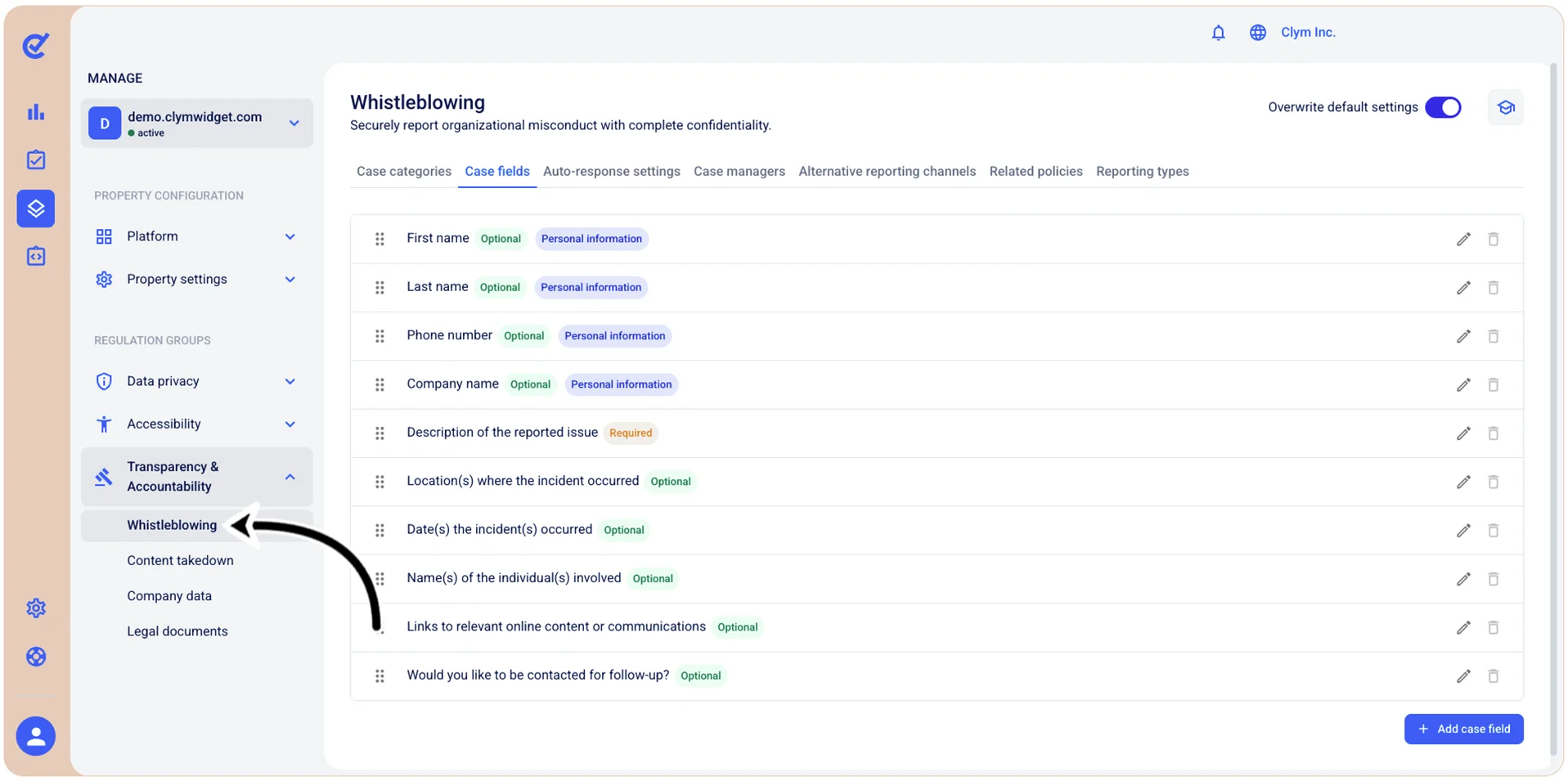Delete the Phone number case field
Viewport: 1568px width, 781px height.
(x=1493, y=336)
